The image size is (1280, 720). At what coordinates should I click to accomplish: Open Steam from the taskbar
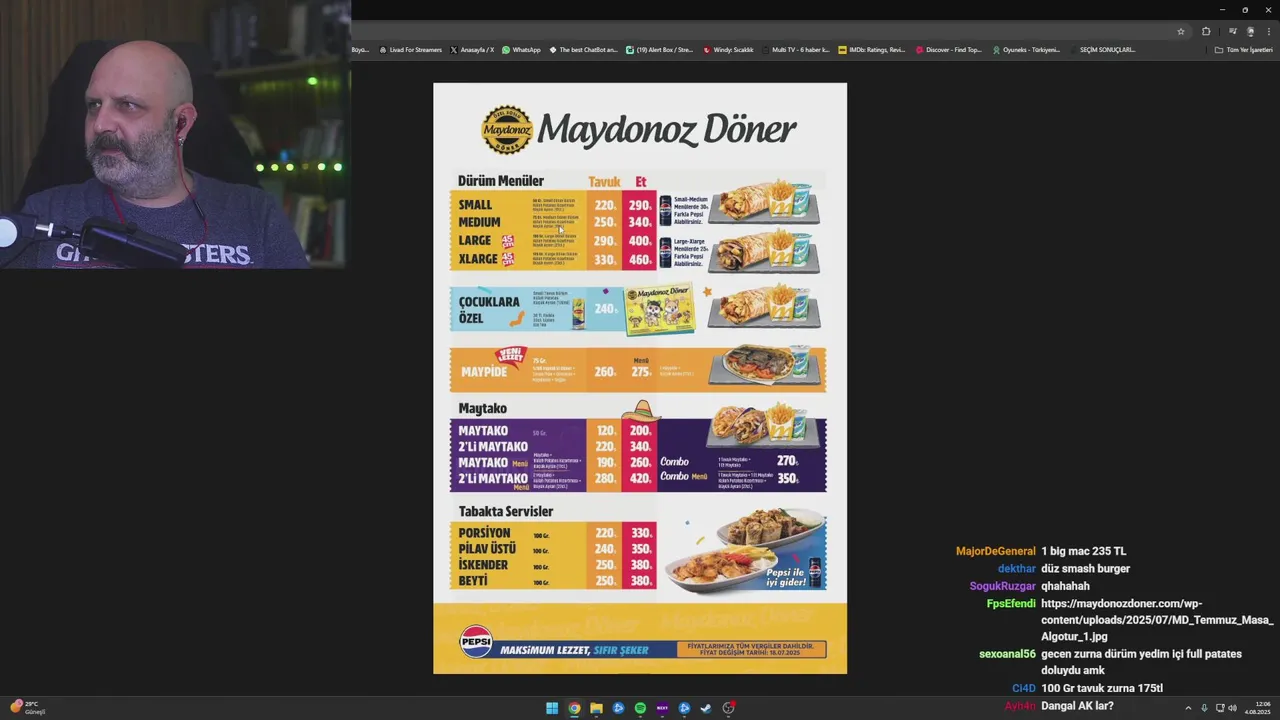point(706,708)
